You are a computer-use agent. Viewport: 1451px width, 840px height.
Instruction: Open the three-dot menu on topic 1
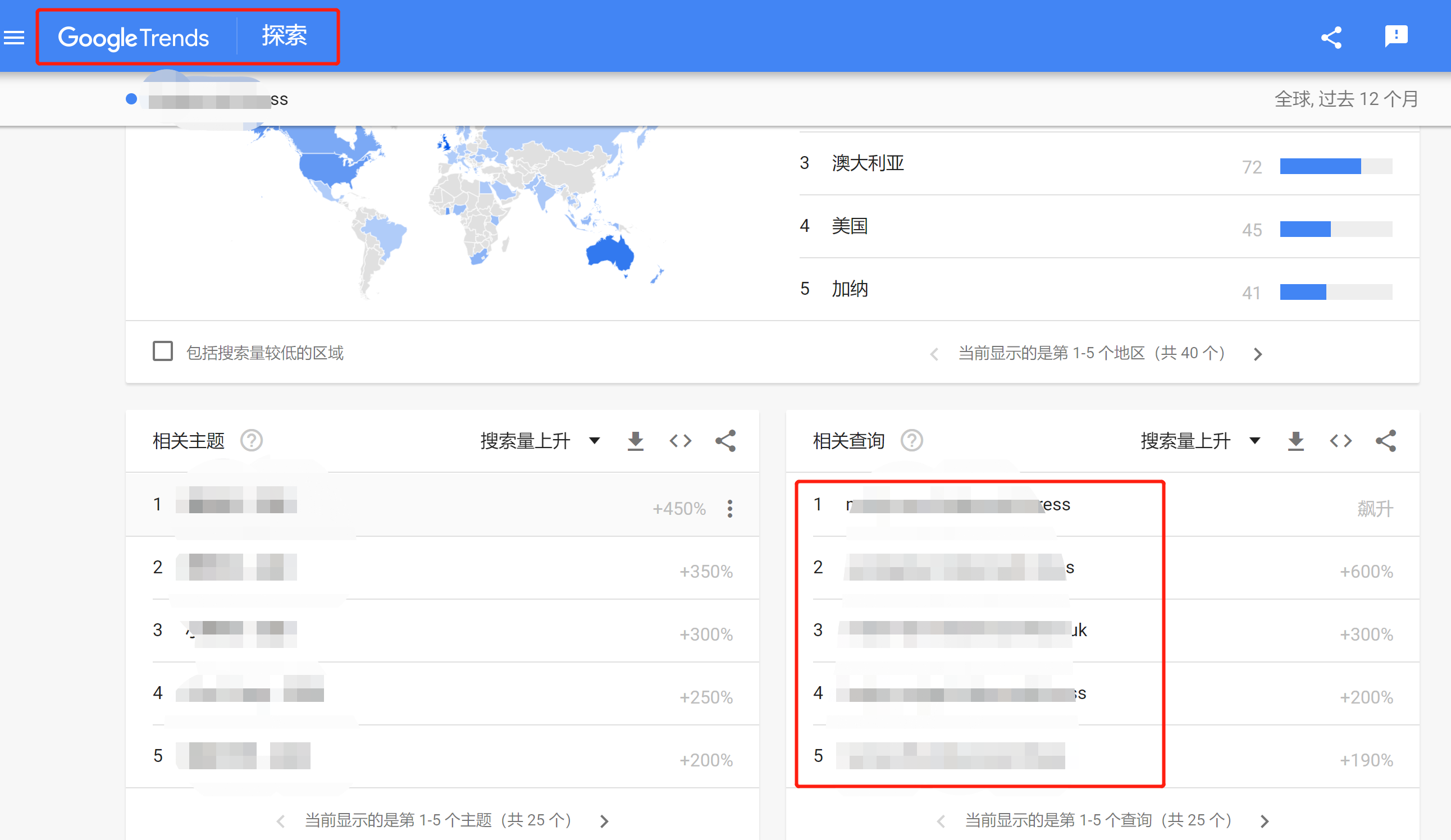point(729,508)
